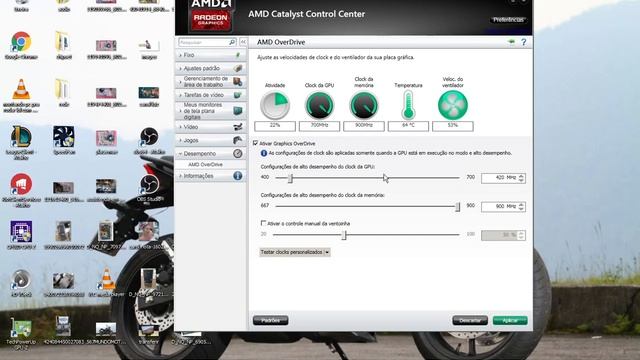Click the Clock da GPU gauge
The height and width of the screenshot is (360, 640).
click(x=319, y=105)
